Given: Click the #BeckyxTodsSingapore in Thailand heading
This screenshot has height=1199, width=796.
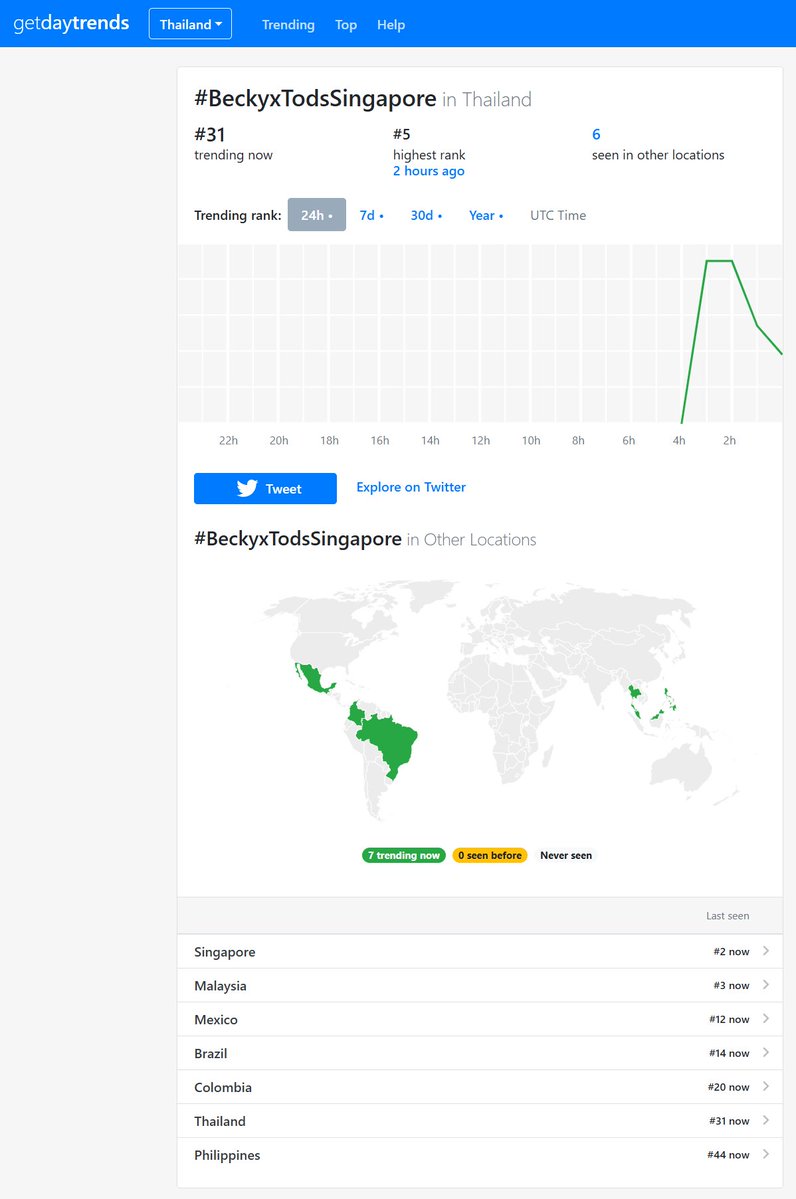Looking at the screenshot, I should pyautogui.click(x=362, y=99).
